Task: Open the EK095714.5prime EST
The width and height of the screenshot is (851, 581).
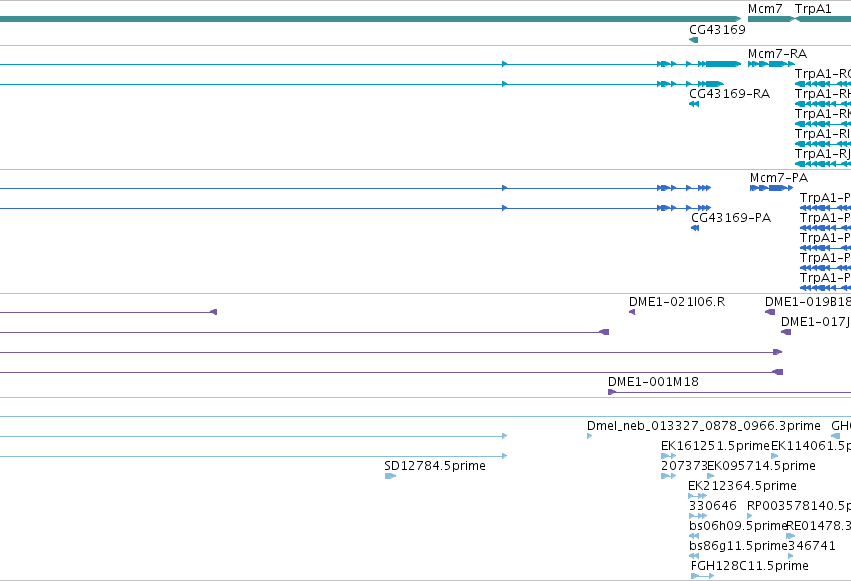Action: coord(711,476)
